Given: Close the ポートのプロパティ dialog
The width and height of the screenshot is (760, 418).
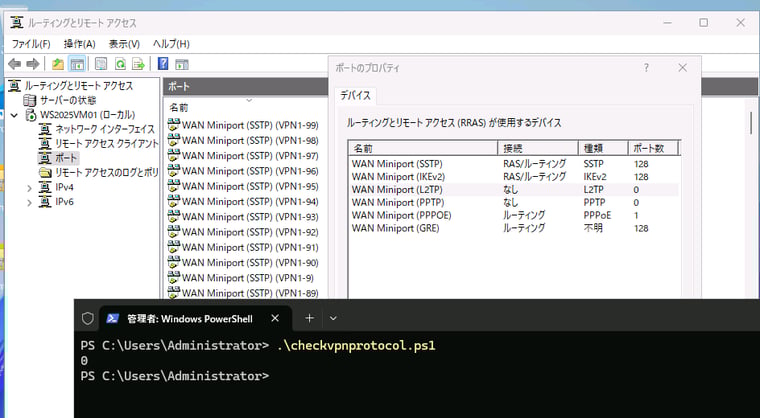Looking at the screenshot, I should click(682, 68).
